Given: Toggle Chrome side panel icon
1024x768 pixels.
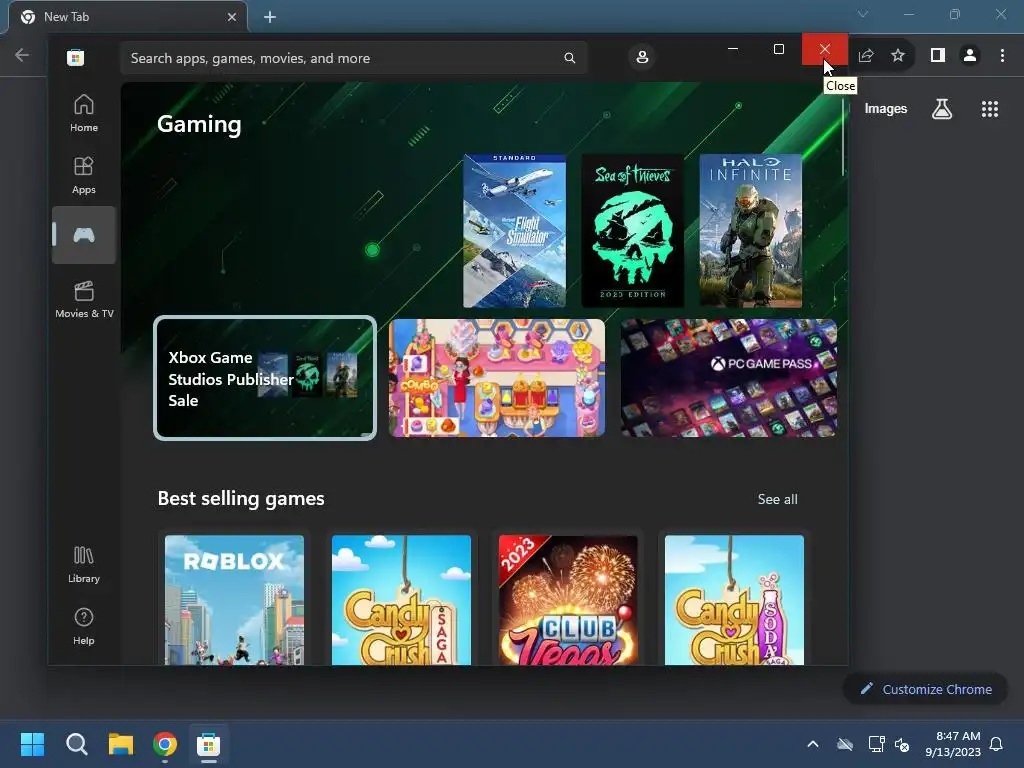Looking at the screenshot, I should click(938, 56).
